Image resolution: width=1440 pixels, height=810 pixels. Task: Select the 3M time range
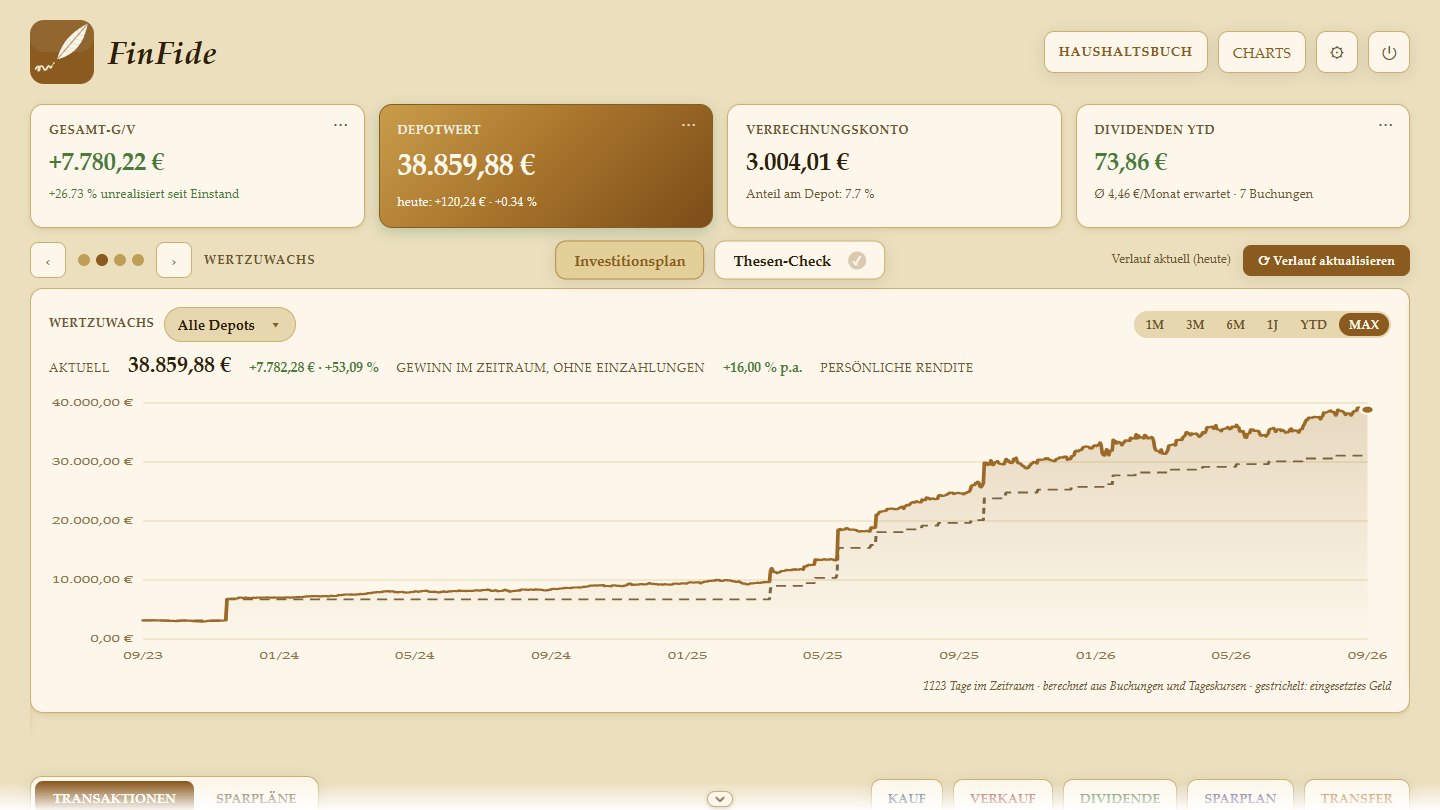point(1195,324)
